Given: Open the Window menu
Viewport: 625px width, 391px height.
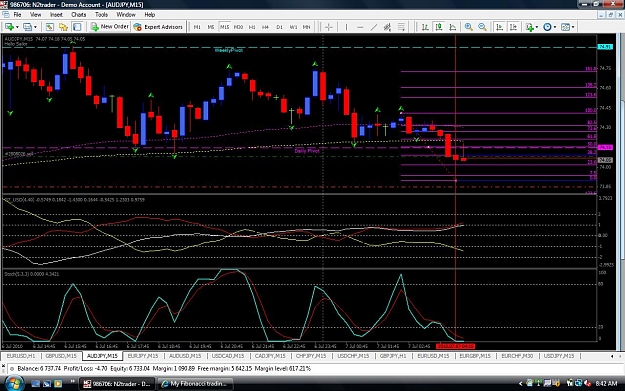Looking at the screenshot, I should pyautogui.click(x=126, y=14).
